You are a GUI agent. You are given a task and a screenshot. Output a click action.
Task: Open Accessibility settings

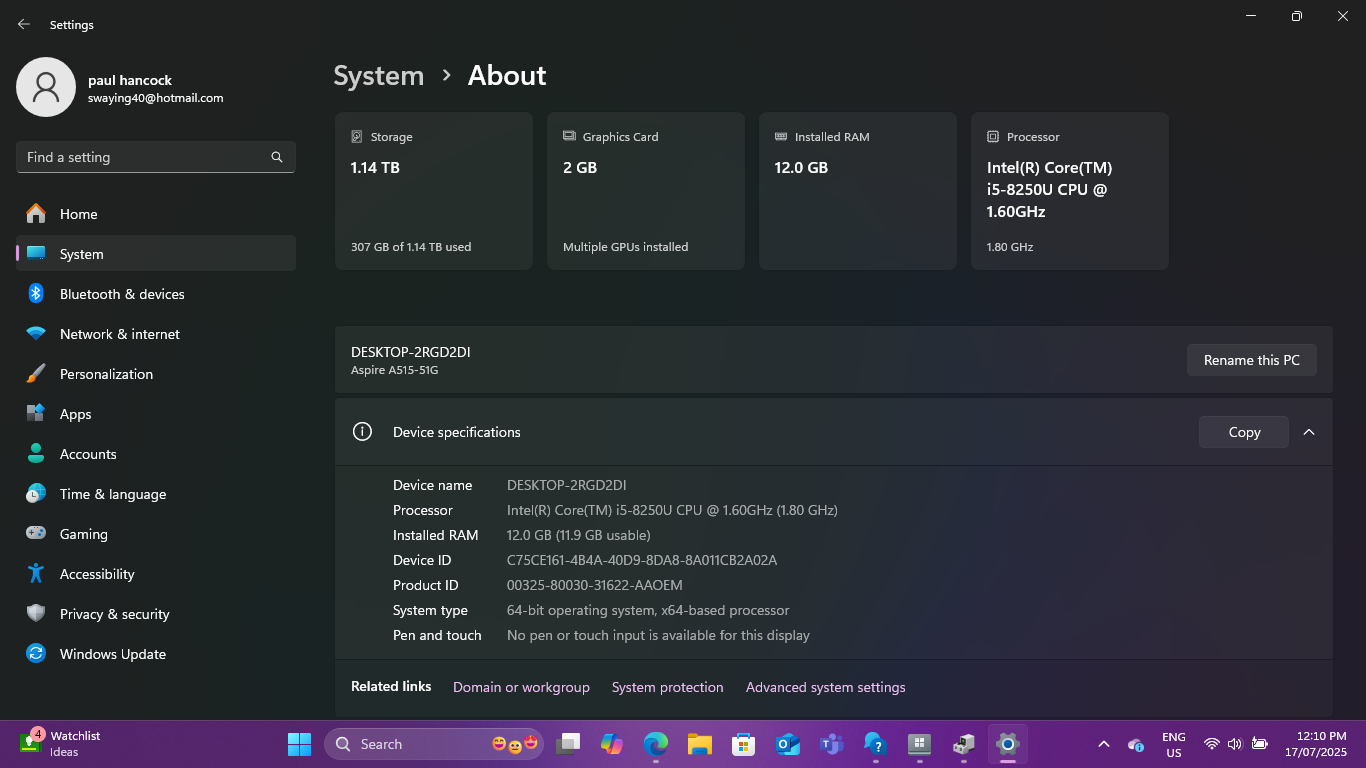coord(156,574)
